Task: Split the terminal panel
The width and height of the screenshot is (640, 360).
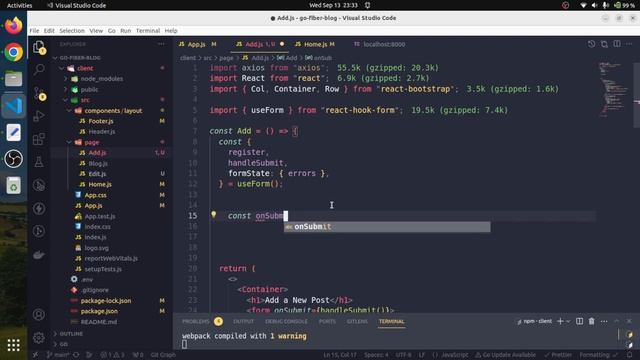Action: click(579, 321)
